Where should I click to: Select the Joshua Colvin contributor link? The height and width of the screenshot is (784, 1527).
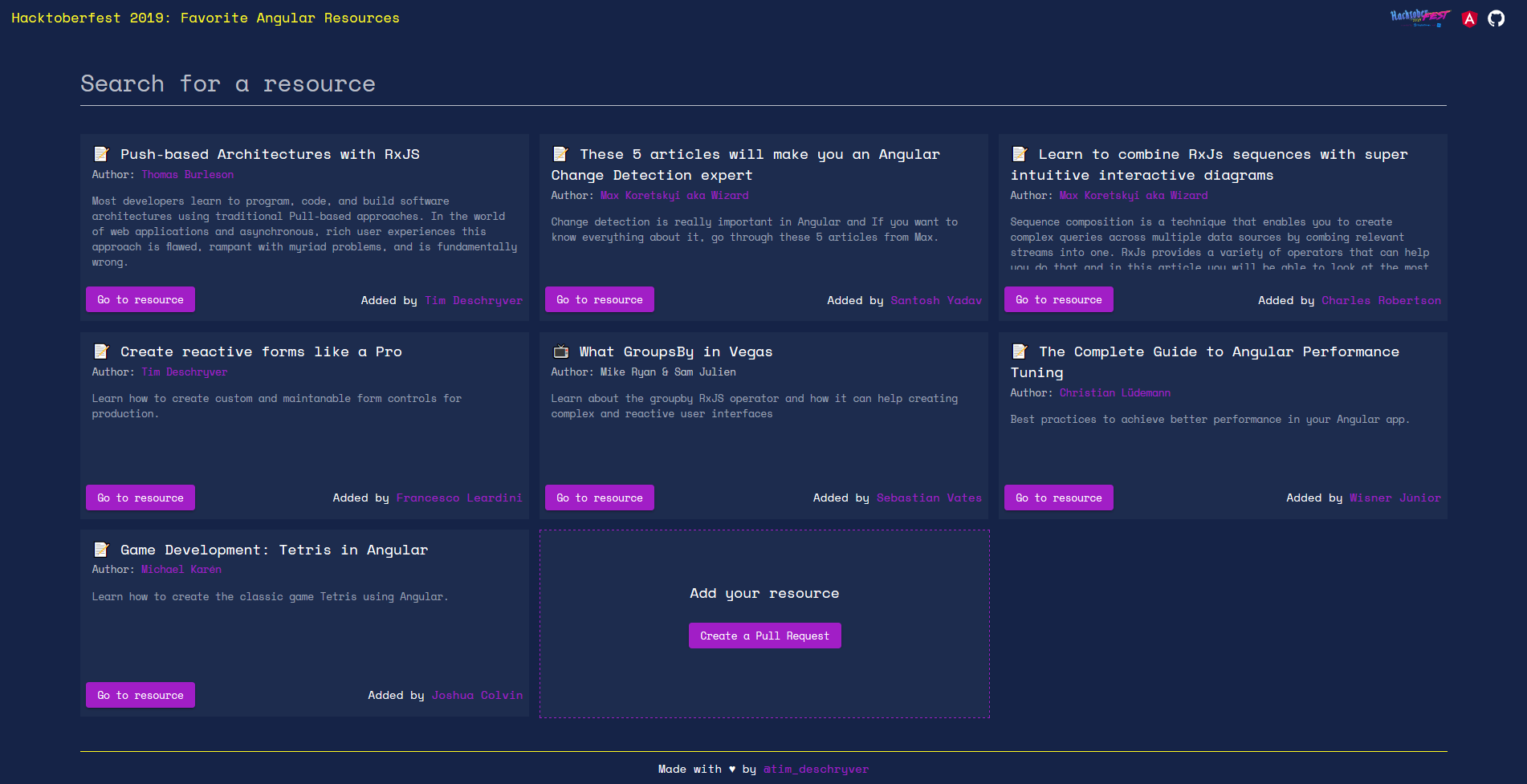[477, 694]
